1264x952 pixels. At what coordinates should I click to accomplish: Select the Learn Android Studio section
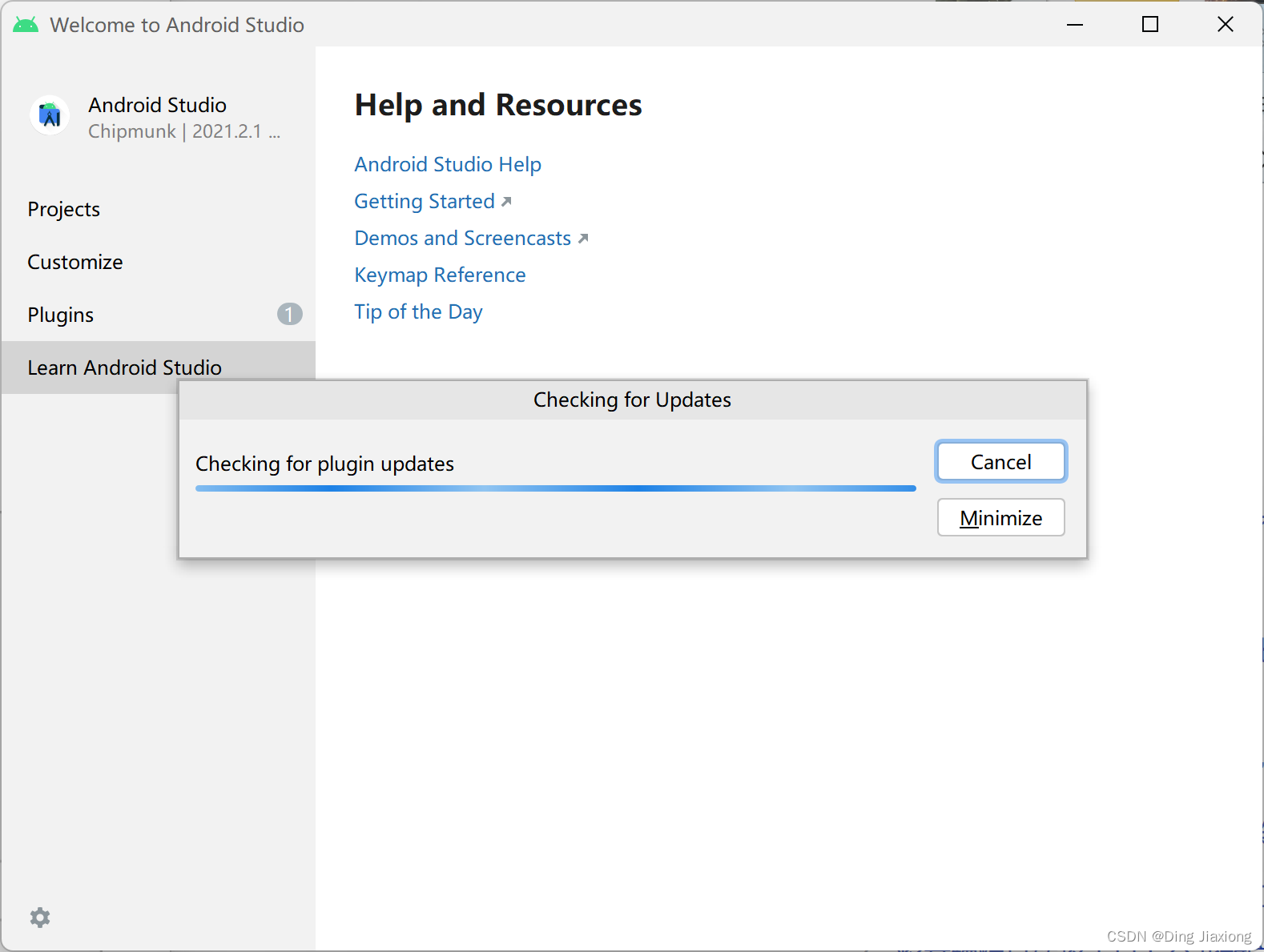point(159,368)
